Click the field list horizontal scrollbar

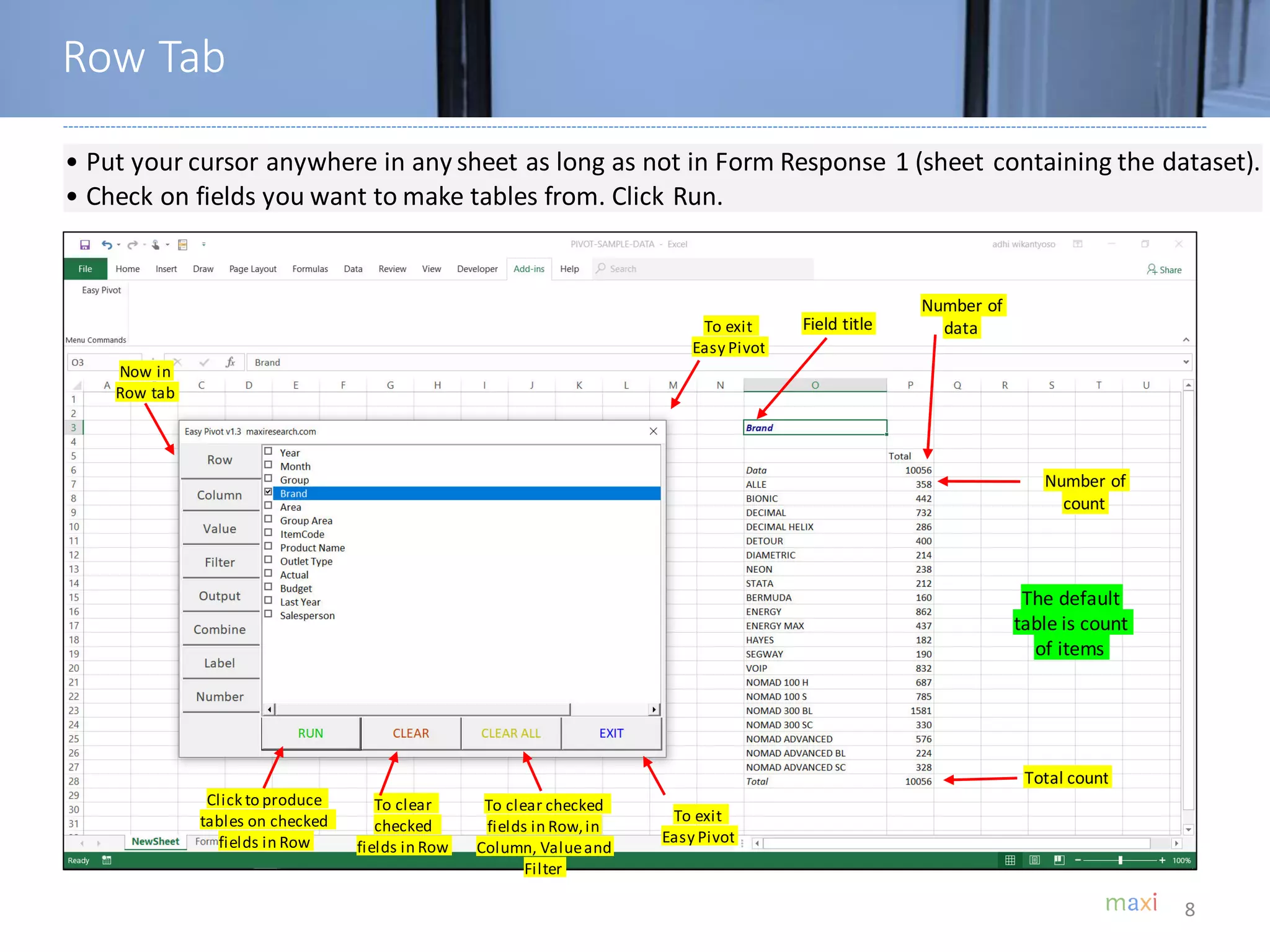pyautogui.click(x=422, y=710)
